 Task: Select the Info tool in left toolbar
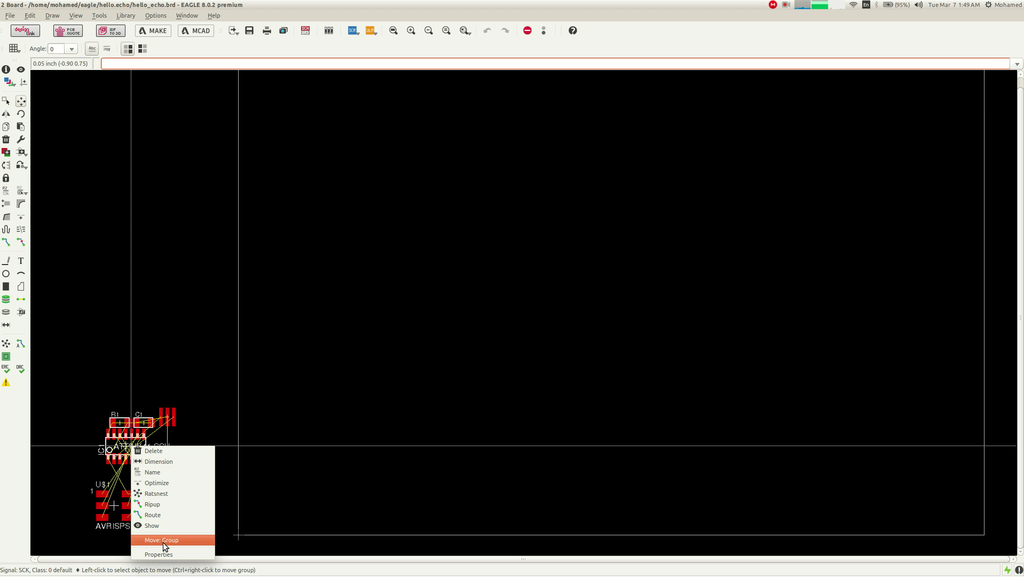[6, 69]
